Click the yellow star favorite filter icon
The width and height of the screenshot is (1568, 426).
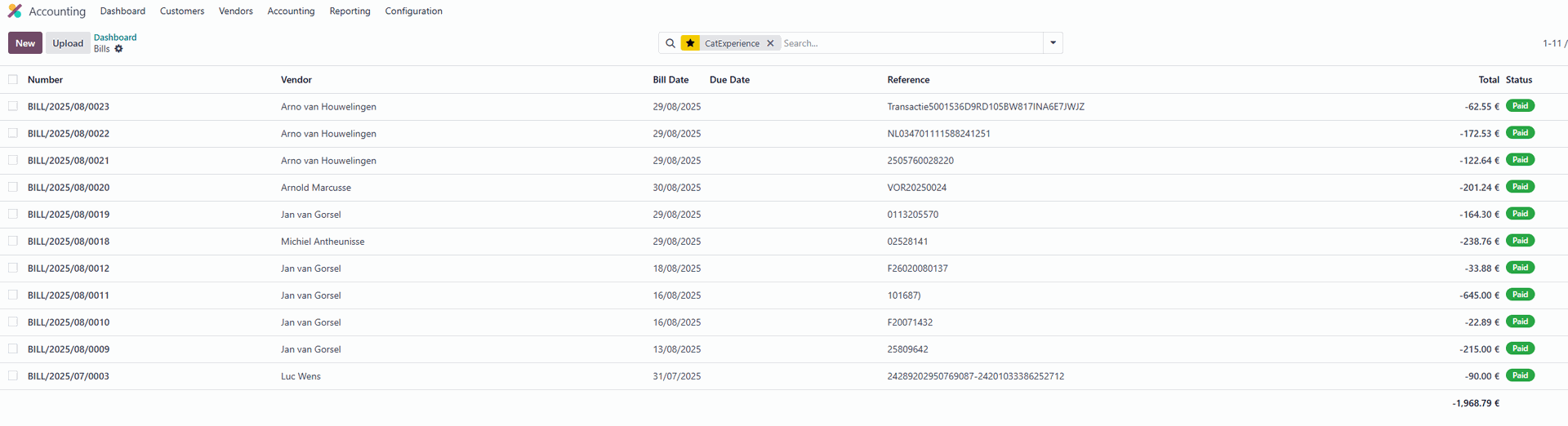[690, 43]
